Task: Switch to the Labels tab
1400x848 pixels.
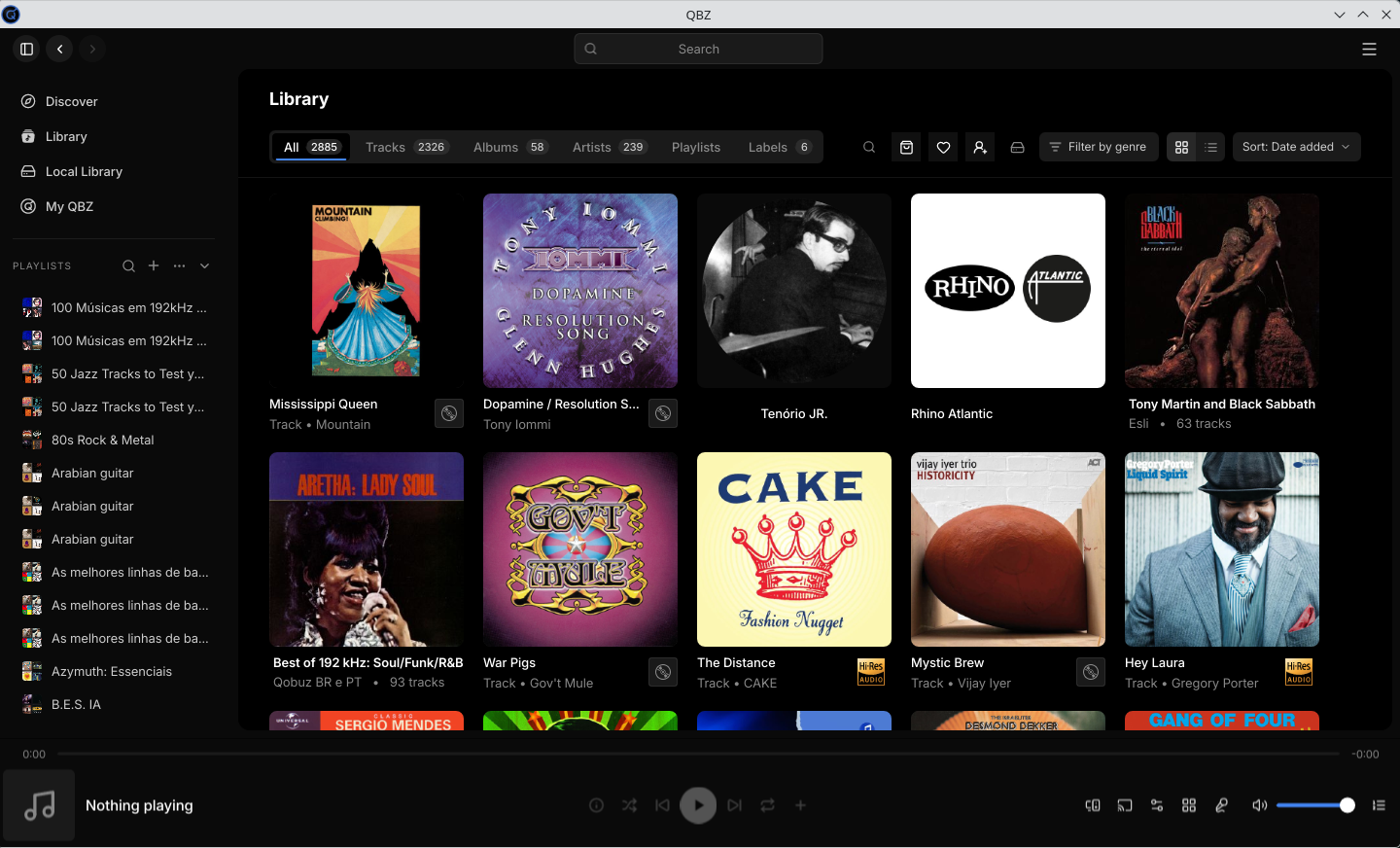Action: coord(780,147)
